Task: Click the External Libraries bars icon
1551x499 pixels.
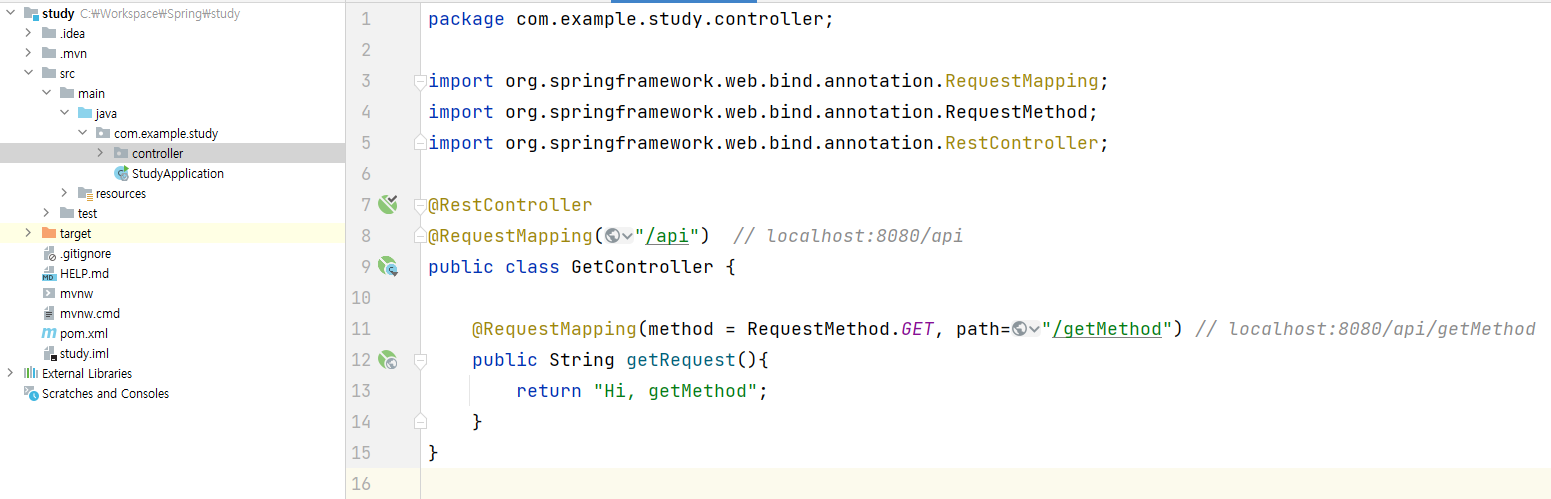Action: [x=31, y=374]
